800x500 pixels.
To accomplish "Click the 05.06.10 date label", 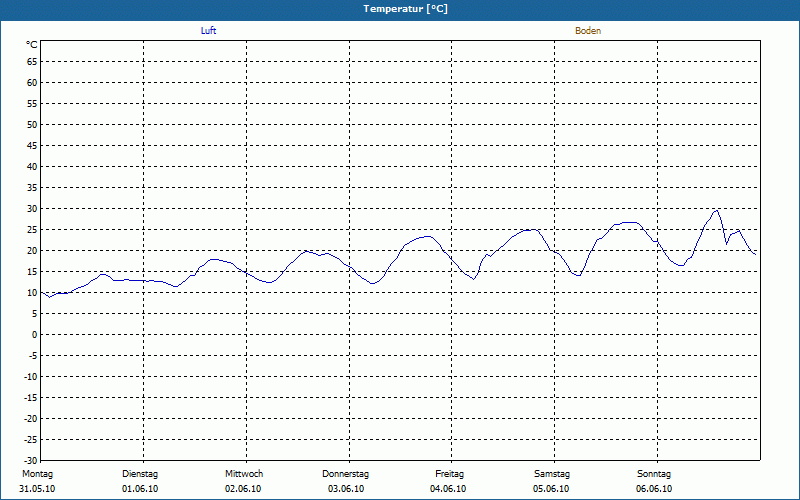I will pos(551,489).
